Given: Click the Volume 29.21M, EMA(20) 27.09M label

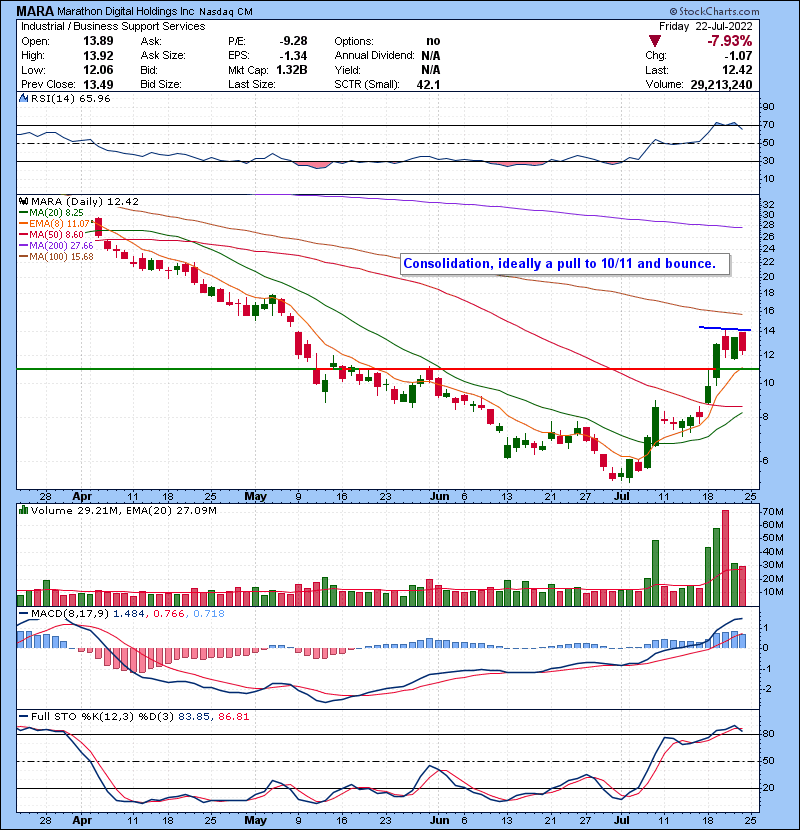Looking at the screenshot, I should click(x=123, y=511).
